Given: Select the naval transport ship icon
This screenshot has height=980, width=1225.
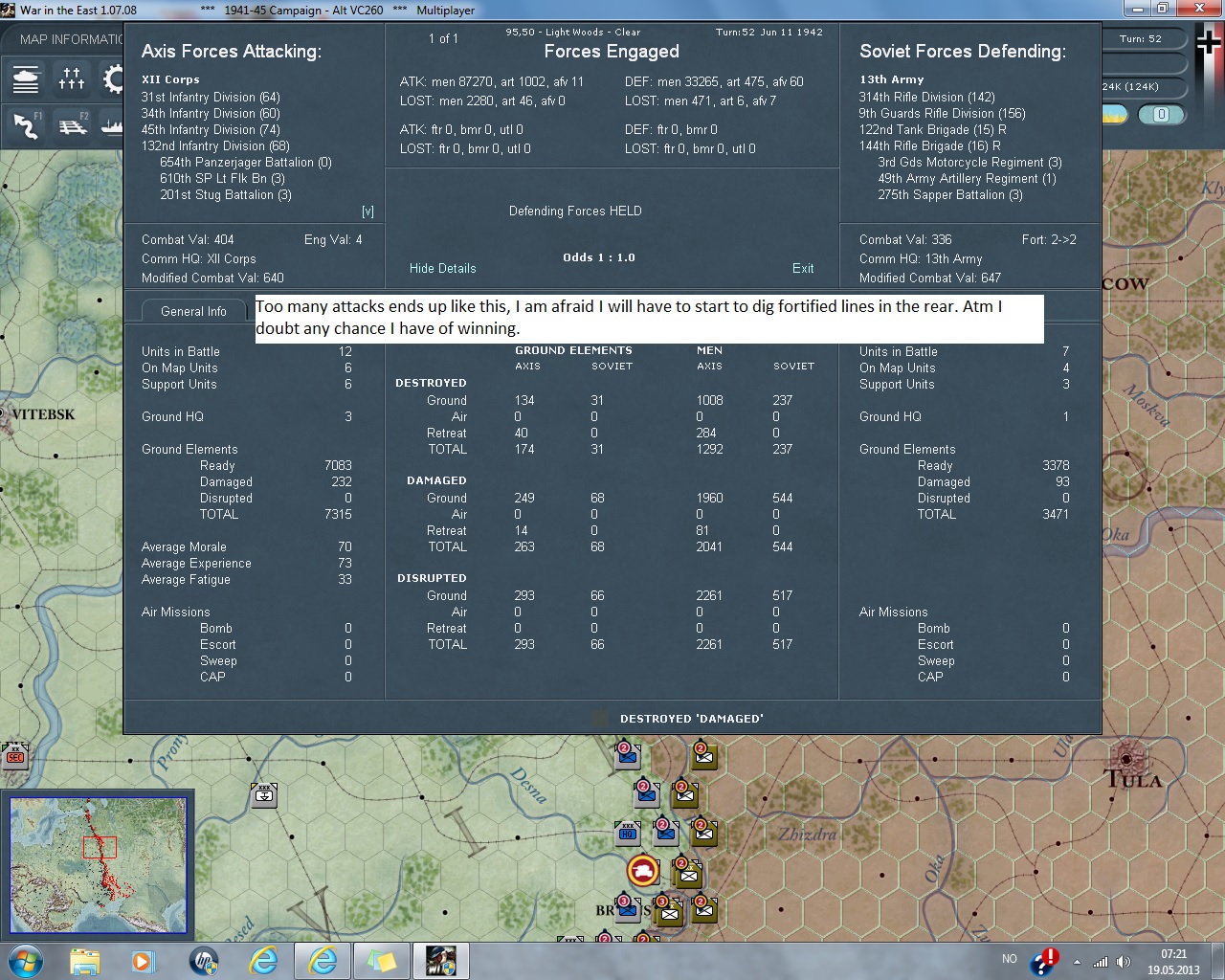Looking at the screenshot, I should point(112,124).
